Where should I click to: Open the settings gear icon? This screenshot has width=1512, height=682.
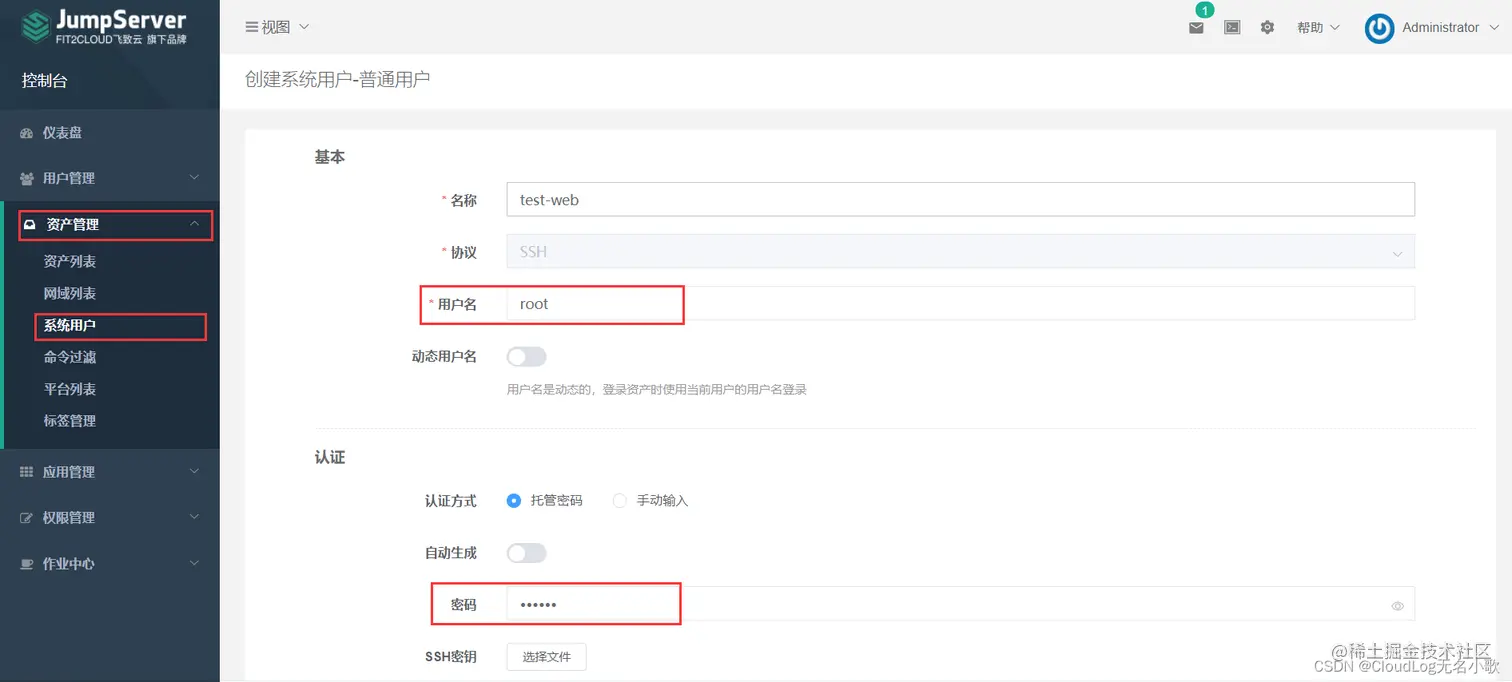[1267, 28]
